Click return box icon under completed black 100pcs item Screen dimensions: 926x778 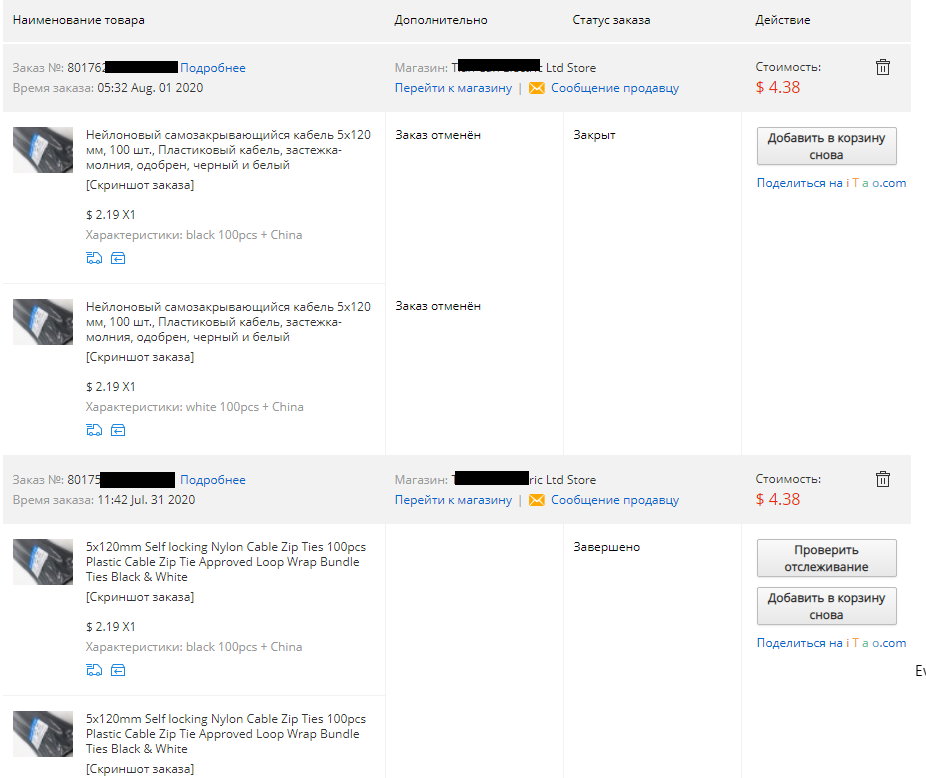(118, 670)
